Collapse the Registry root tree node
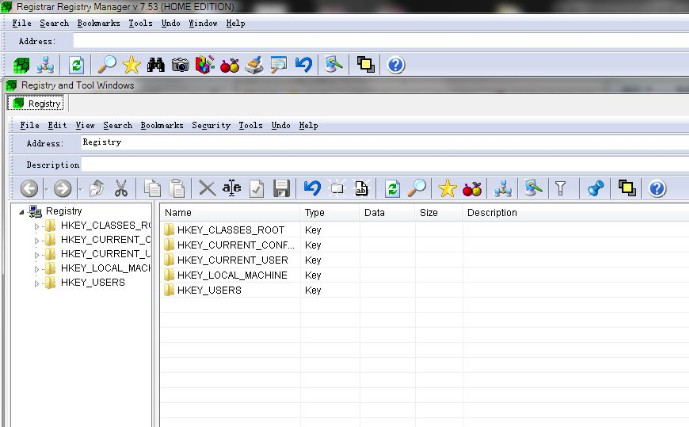The width and height of the screenshot is (689, 427). pos(22,212)
